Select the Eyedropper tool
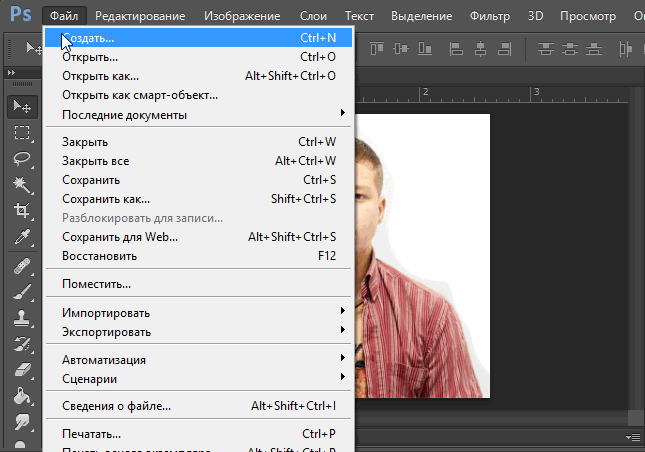The image size is (645, 452). 21,237
